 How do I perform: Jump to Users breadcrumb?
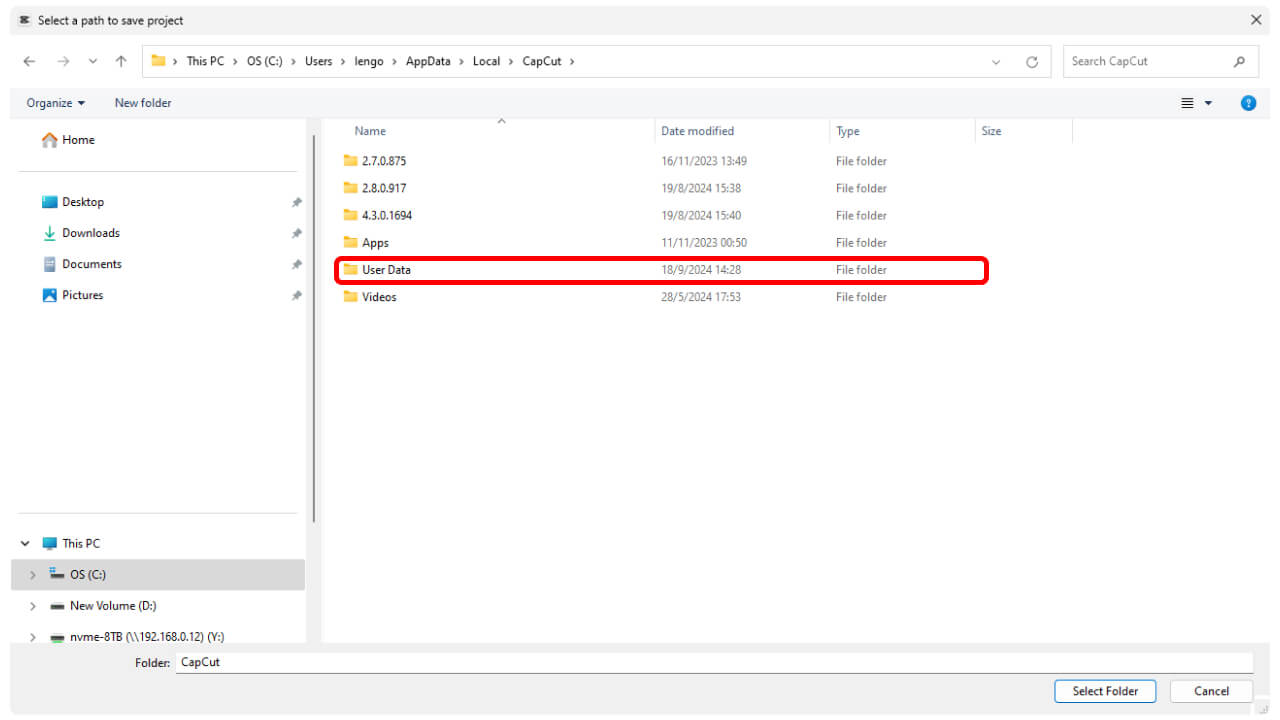[318, 61]
